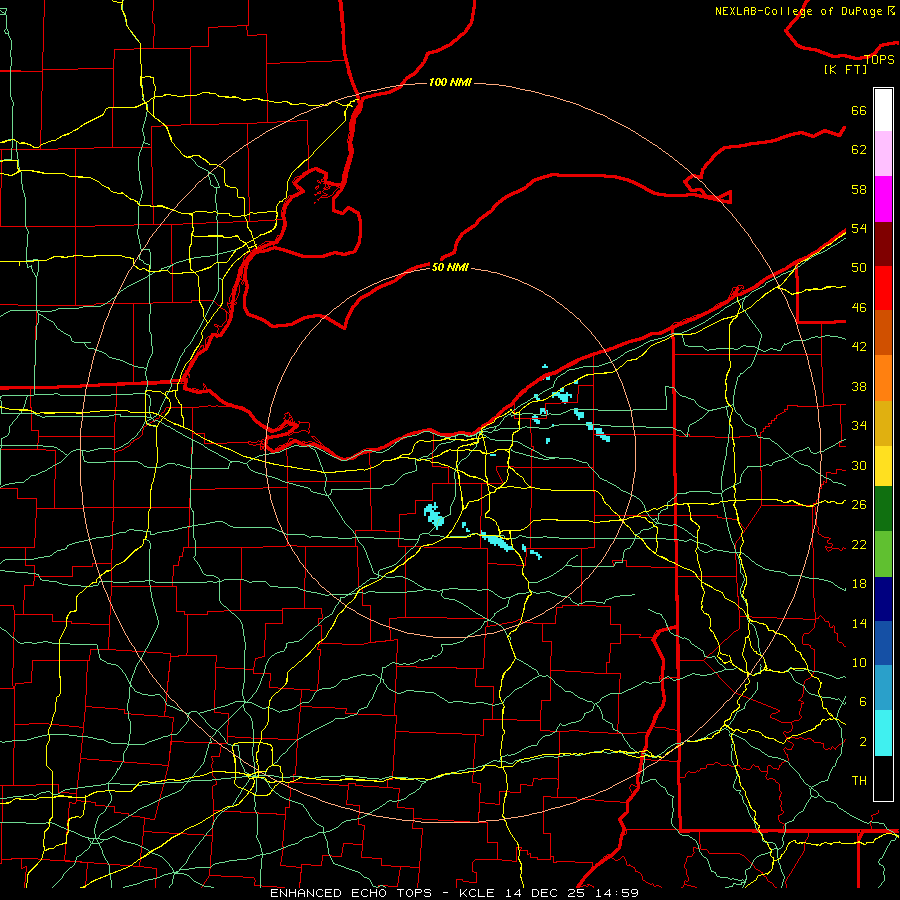Click the medium blue legend swatch
900x900 pixels.
(883, 643)
